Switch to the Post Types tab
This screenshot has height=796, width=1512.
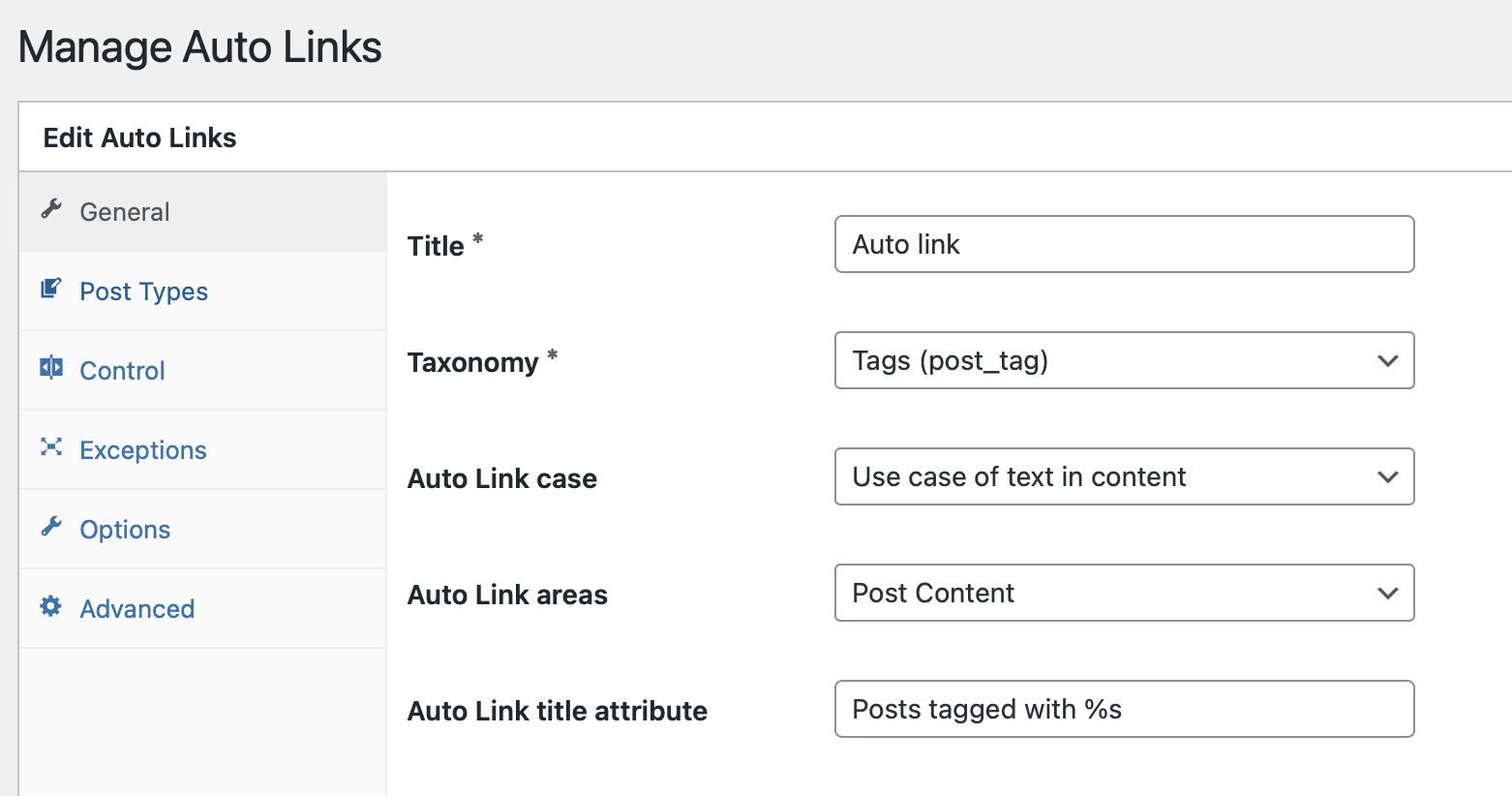coord(143,291)
